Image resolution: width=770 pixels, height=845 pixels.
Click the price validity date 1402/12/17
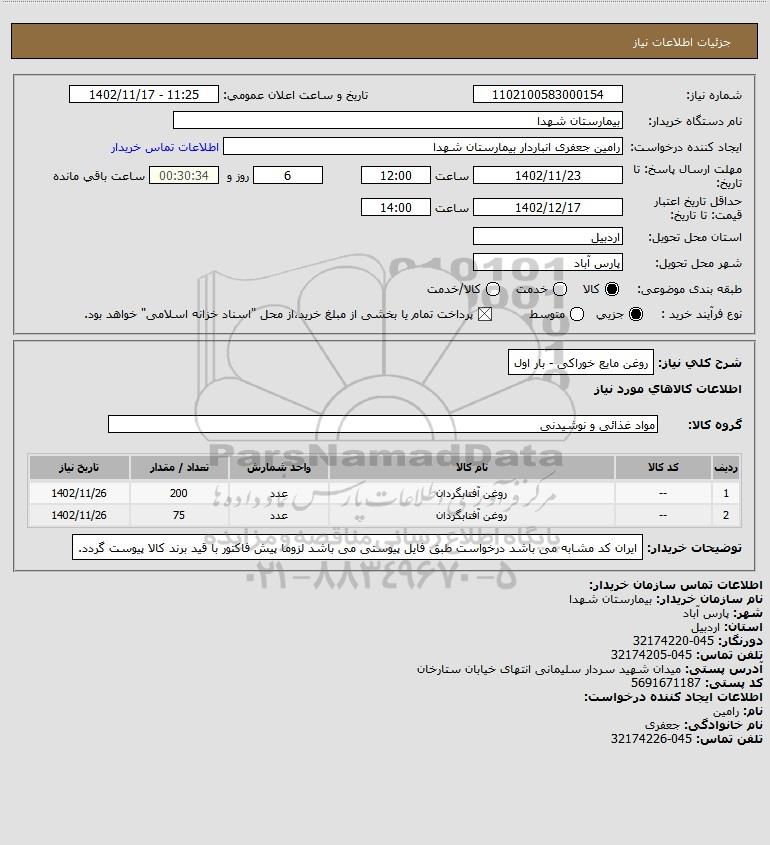click(x=547, y=207)
